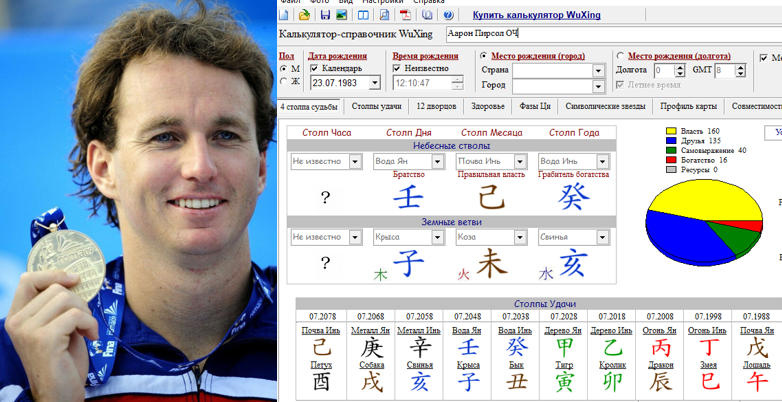
Task: Click the yellow Власть legend swatch
Action: [x=671, y=131]
